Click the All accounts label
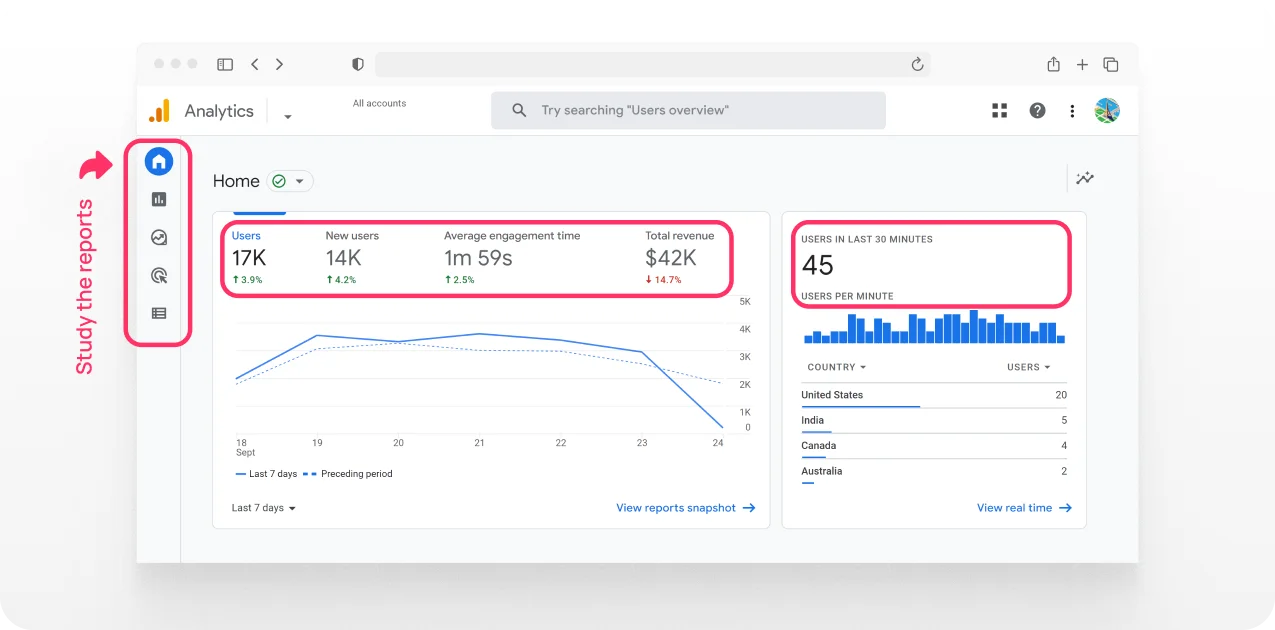 [379, 103]
